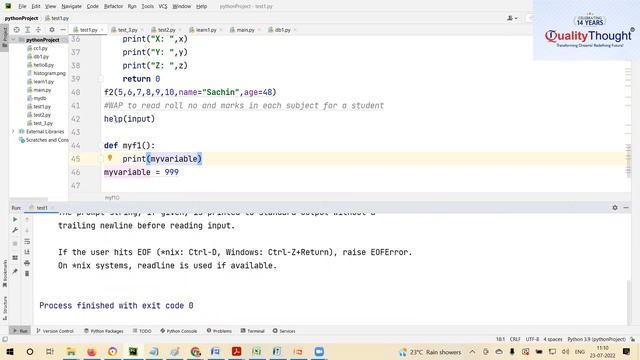The height and width of the screenshot is (360, 640).
Task: Change line separator CRLF in status bar
Action: pos(515,340)
